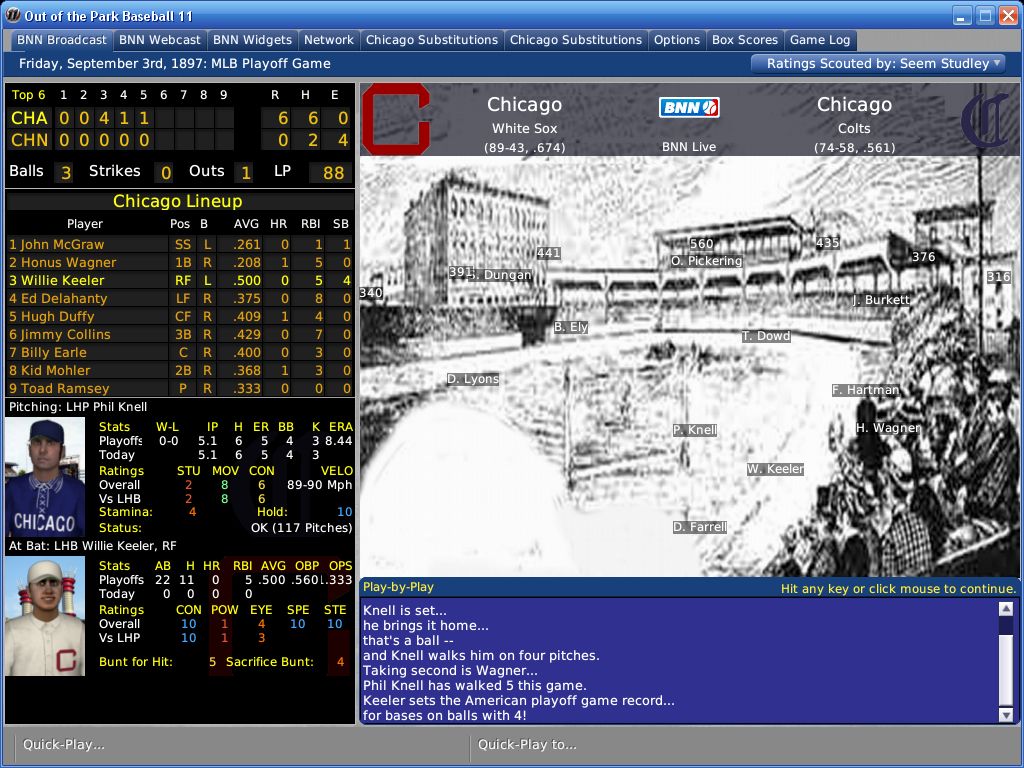The height and width of the screenshot is (768, 1024).
Task: Select Honus Wagner in lineup
Action: pyautogui.click(x=69, y=262)
